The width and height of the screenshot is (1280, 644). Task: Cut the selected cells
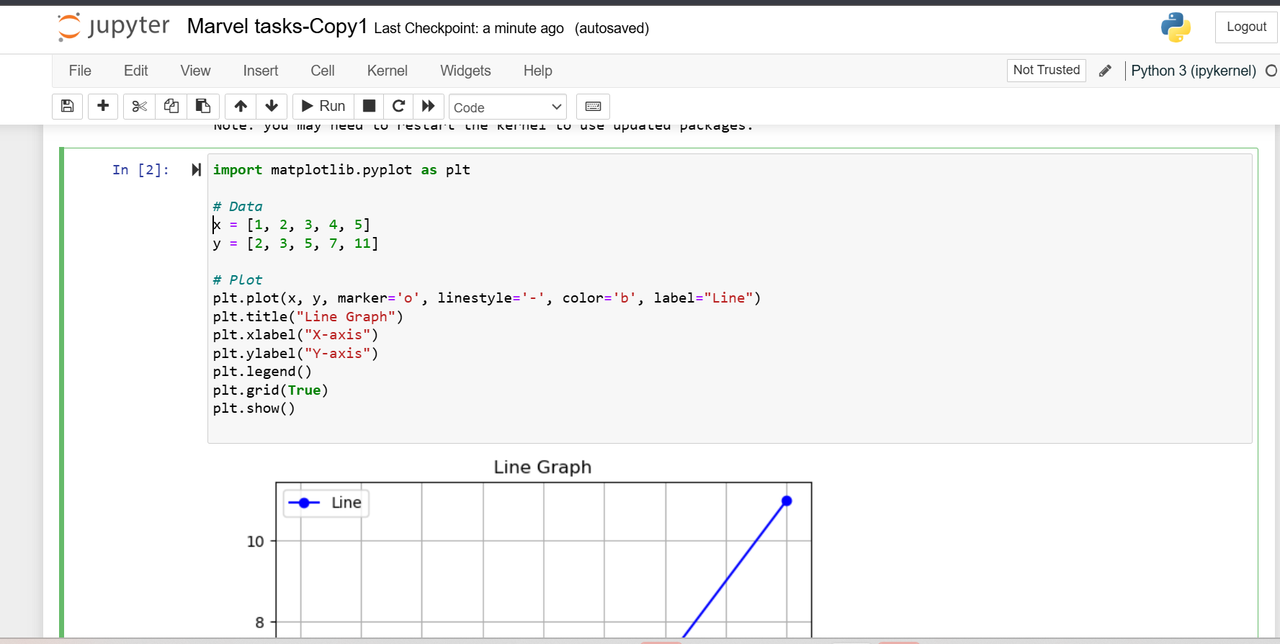tap(139, 106)
